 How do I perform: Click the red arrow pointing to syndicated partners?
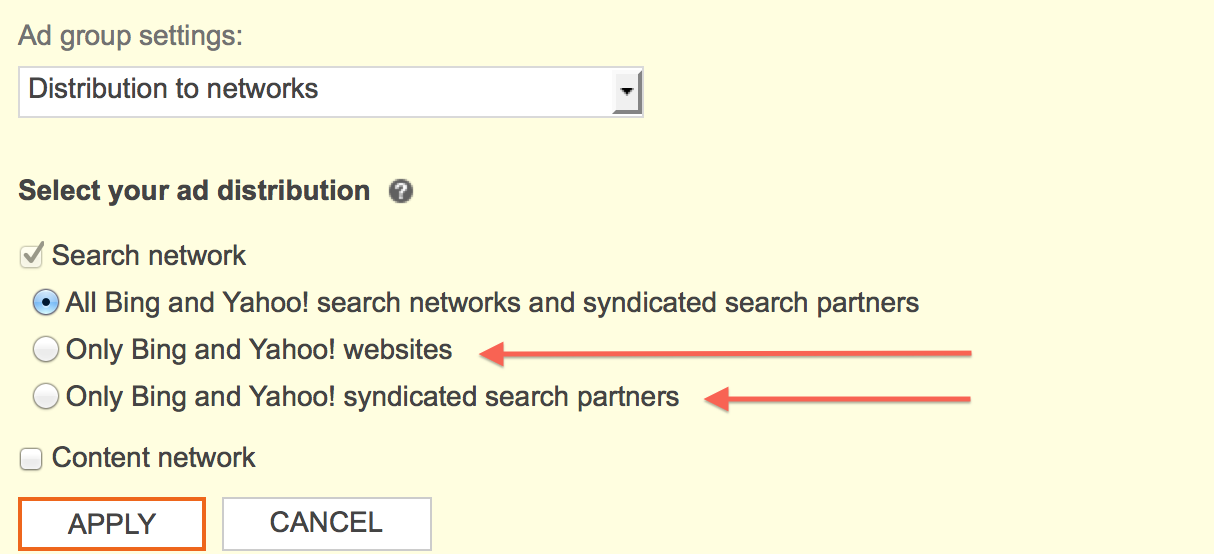point(838,400)
